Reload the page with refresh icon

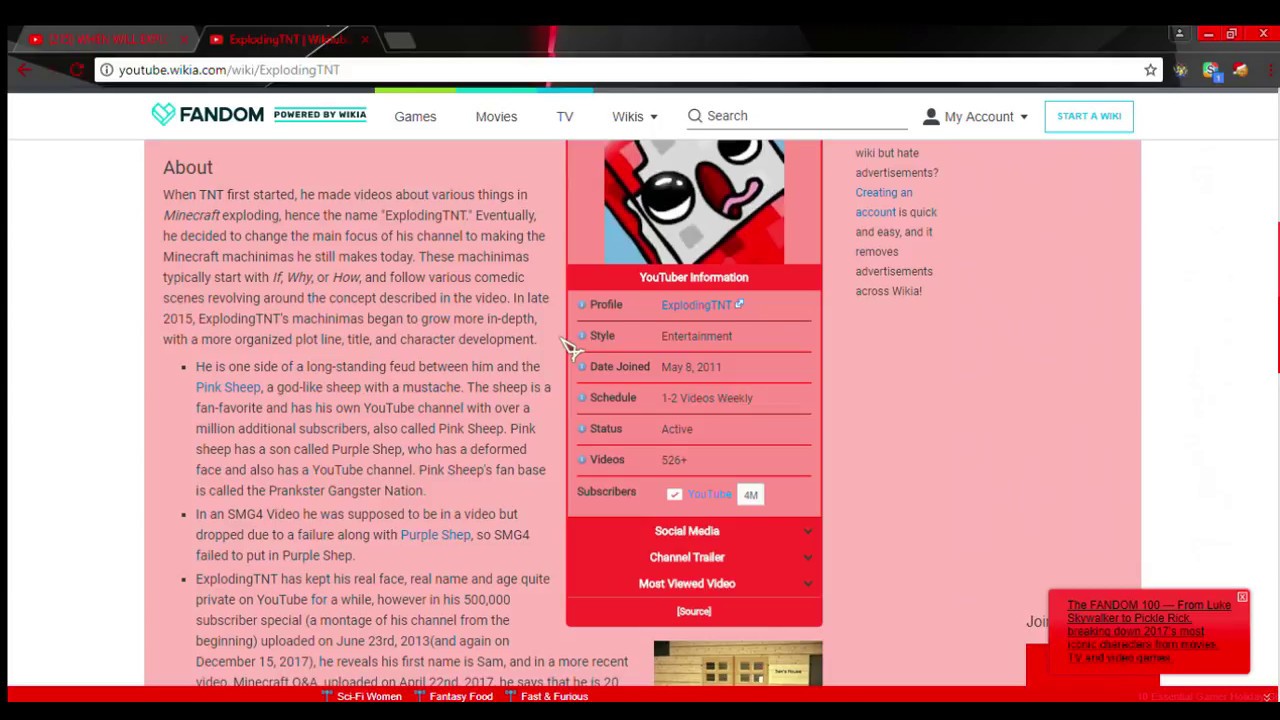click(76, 70)
